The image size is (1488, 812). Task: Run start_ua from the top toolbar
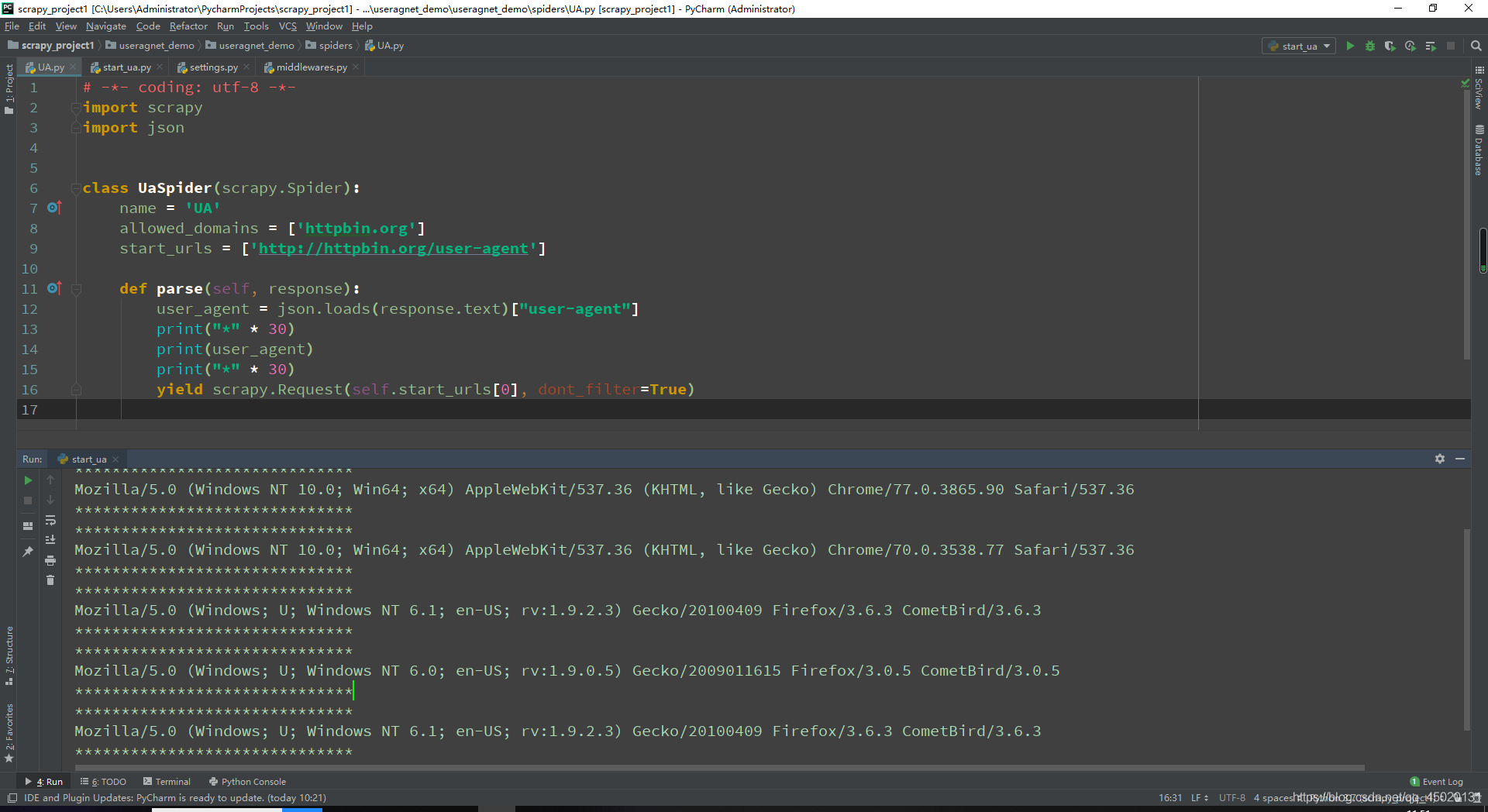[x=1350, y=46]
